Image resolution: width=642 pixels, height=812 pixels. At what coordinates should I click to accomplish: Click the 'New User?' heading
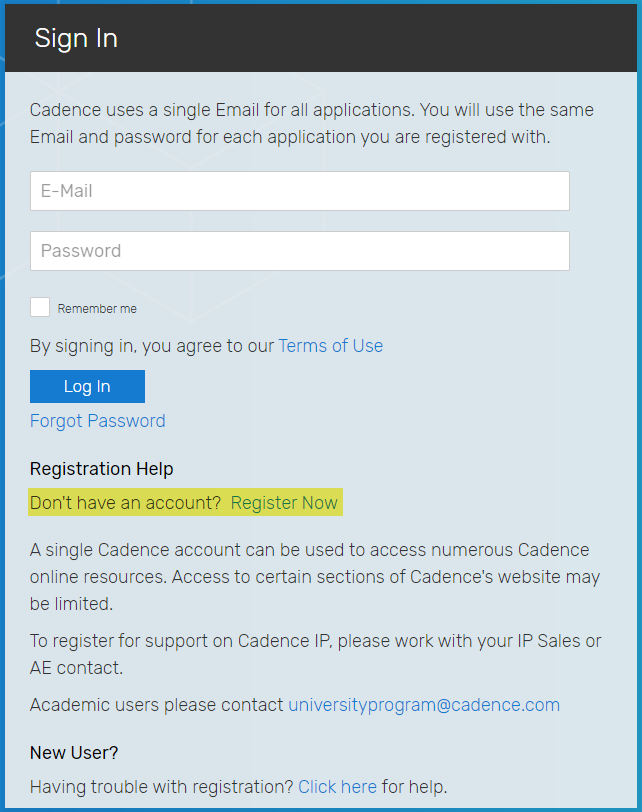tap(74, 753)
